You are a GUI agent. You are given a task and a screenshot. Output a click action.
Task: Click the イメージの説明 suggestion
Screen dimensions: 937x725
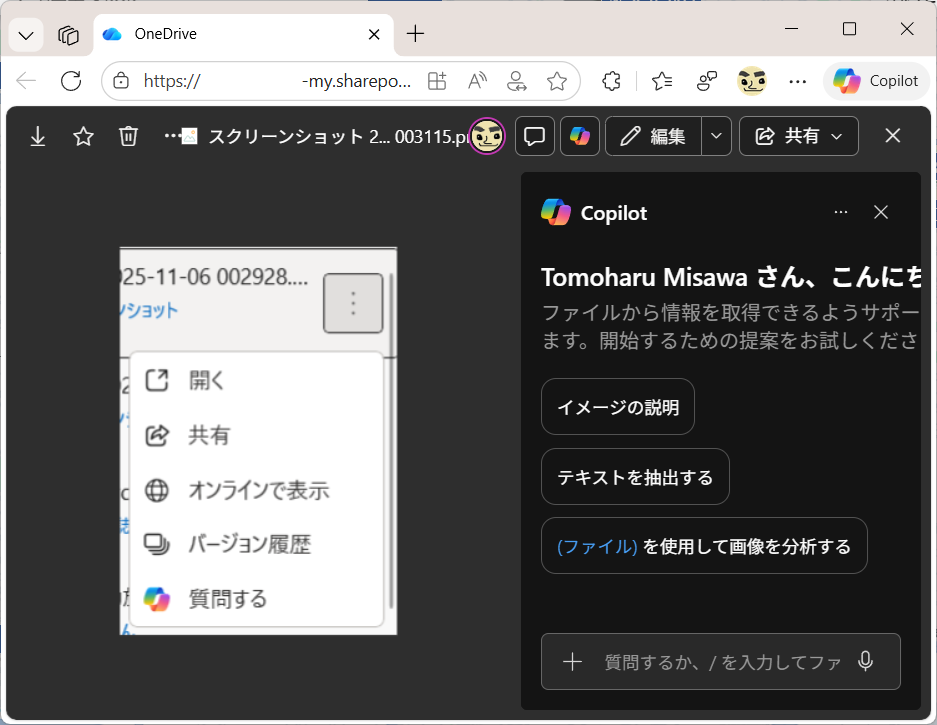(x=618, y=407)
